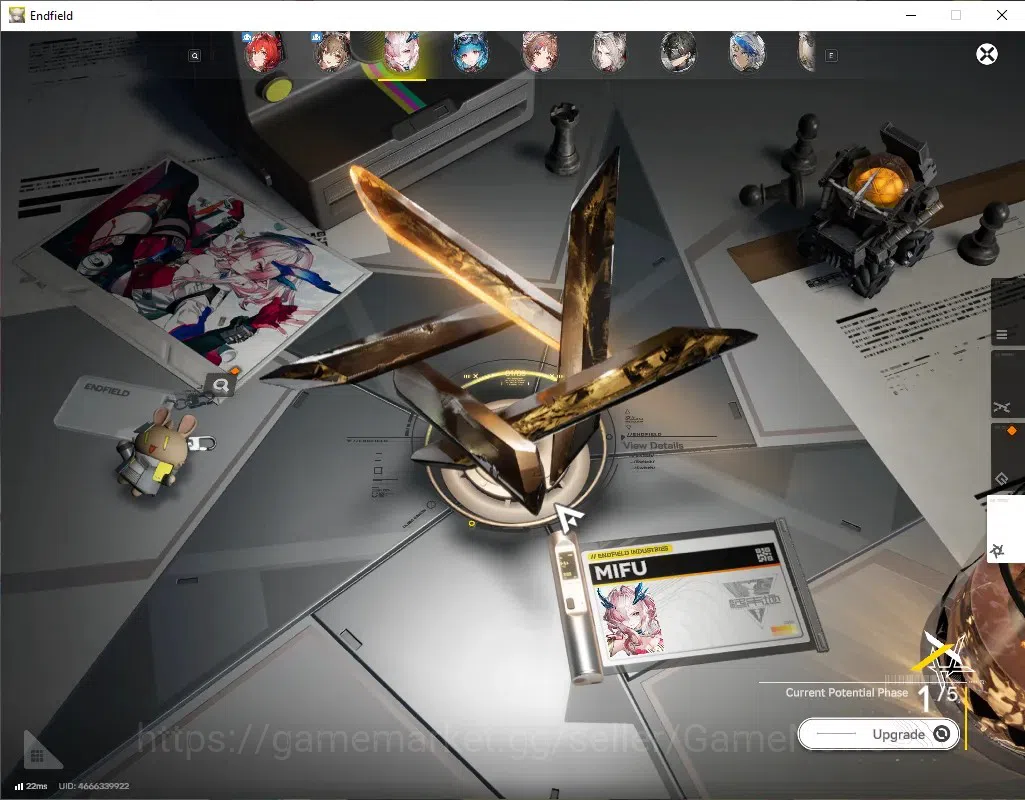Select the auburn-haired portrait beside the blue-haired one
This screenshot has height=800, width=1025.
[x=540, y=52]
